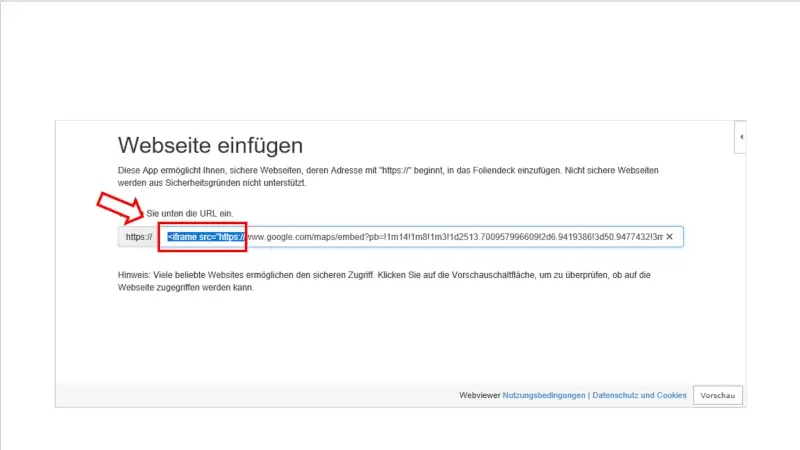Open the Nutzungsbedingungen link
This screenshot has width=800, height=450.
point(544,396)
